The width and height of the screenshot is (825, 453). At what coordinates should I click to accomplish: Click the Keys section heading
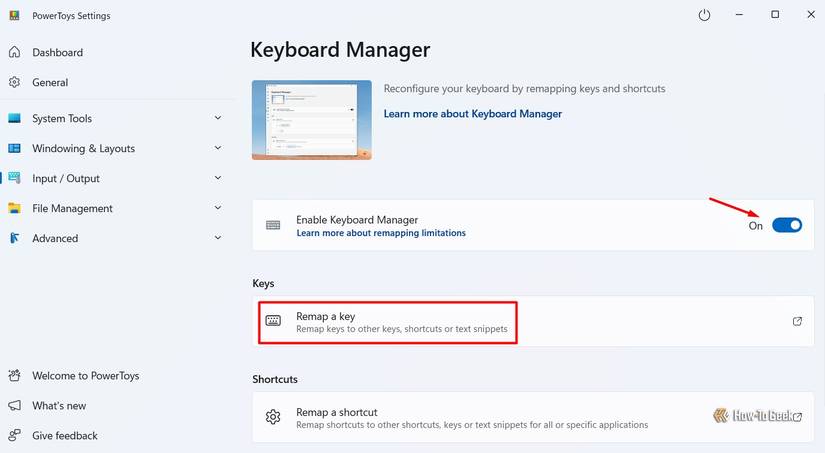[x=263, y=284]
